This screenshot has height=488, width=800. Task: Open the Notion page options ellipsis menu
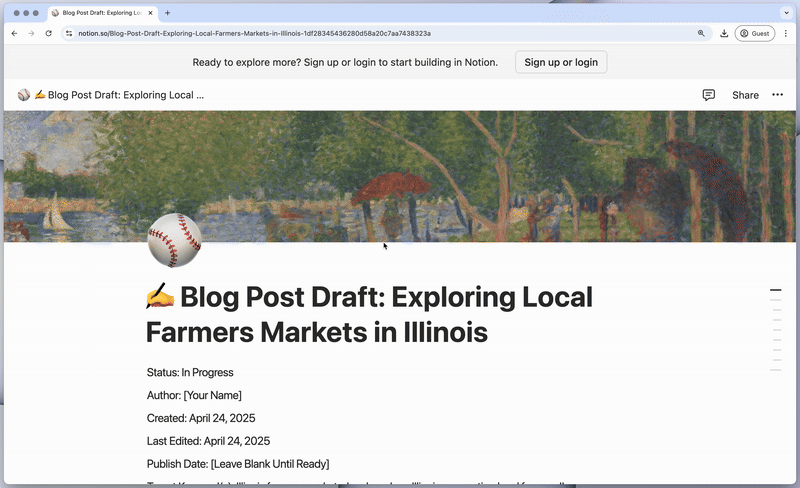pyautogui.click(x=777, y=94)
